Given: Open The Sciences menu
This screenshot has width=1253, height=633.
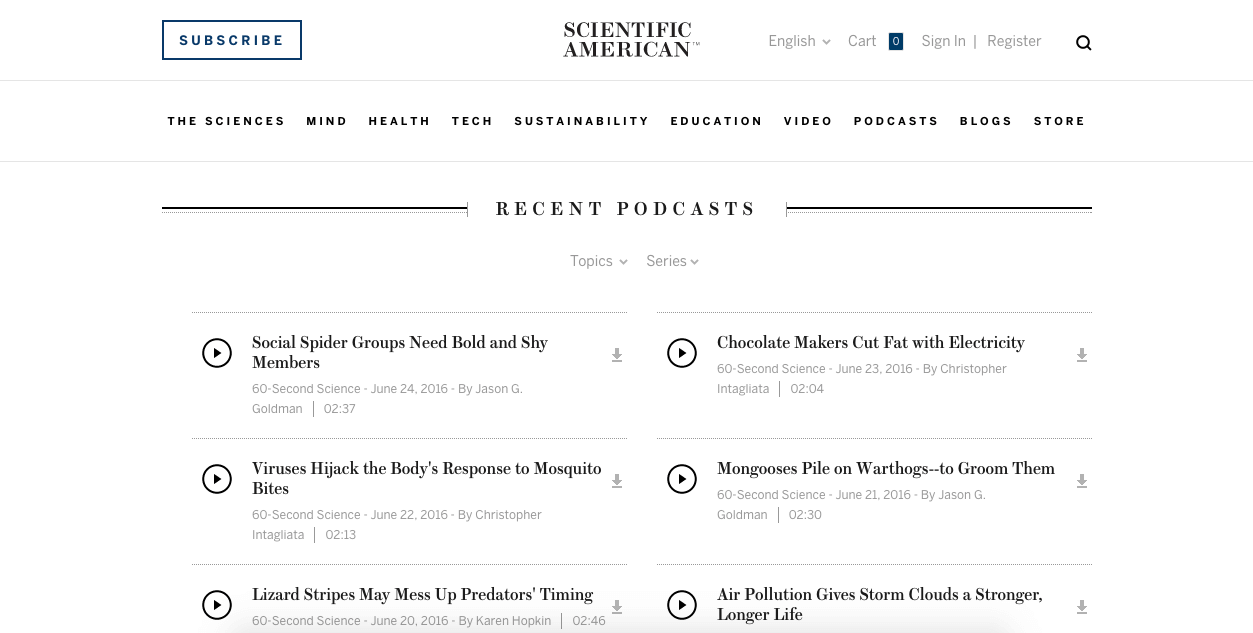Looking at the screenshot, I should point(226,121).
